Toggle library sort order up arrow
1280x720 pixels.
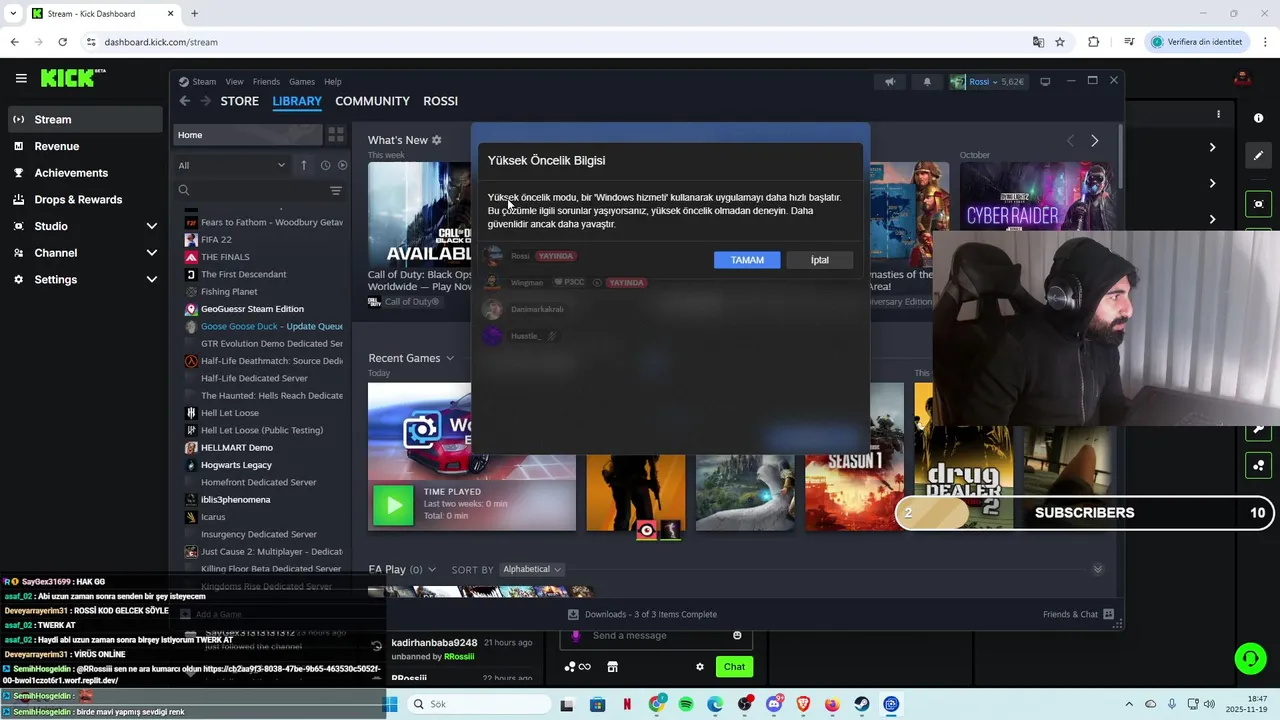click(x=304, y=165)
